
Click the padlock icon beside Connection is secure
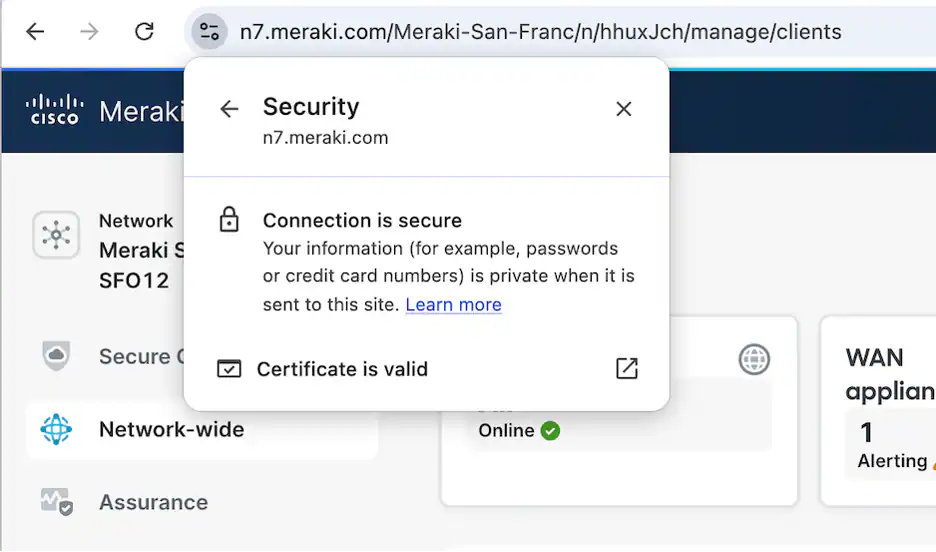[229, 220]
